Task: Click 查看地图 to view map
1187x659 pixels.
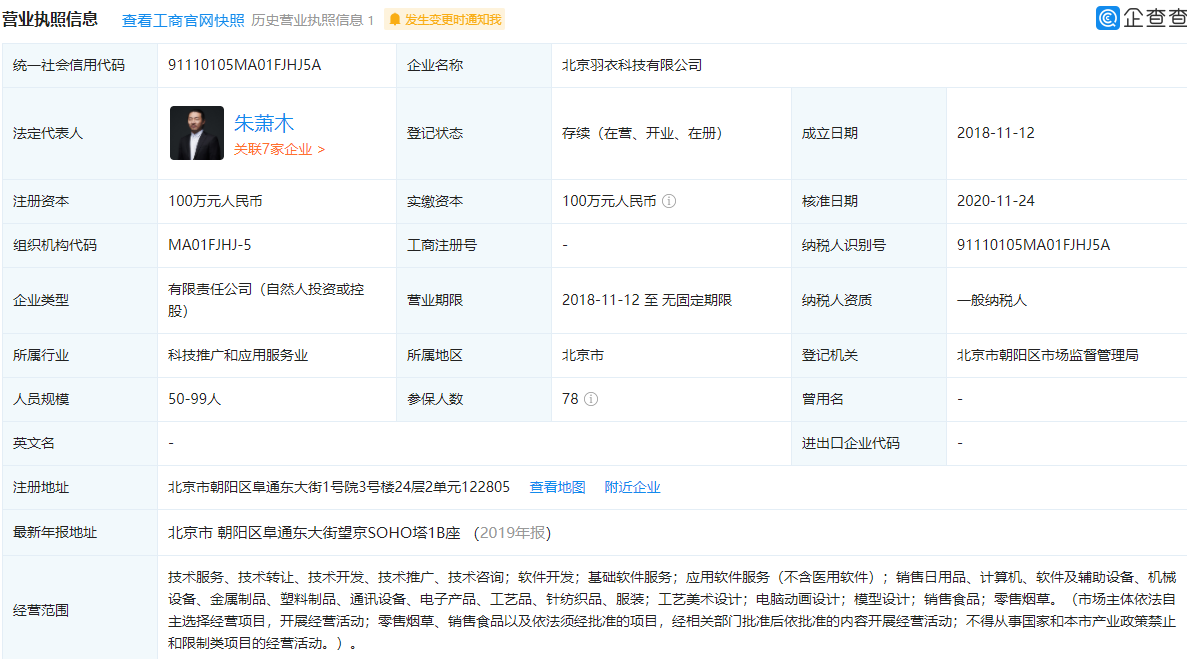Action: [x=557, y=487]
